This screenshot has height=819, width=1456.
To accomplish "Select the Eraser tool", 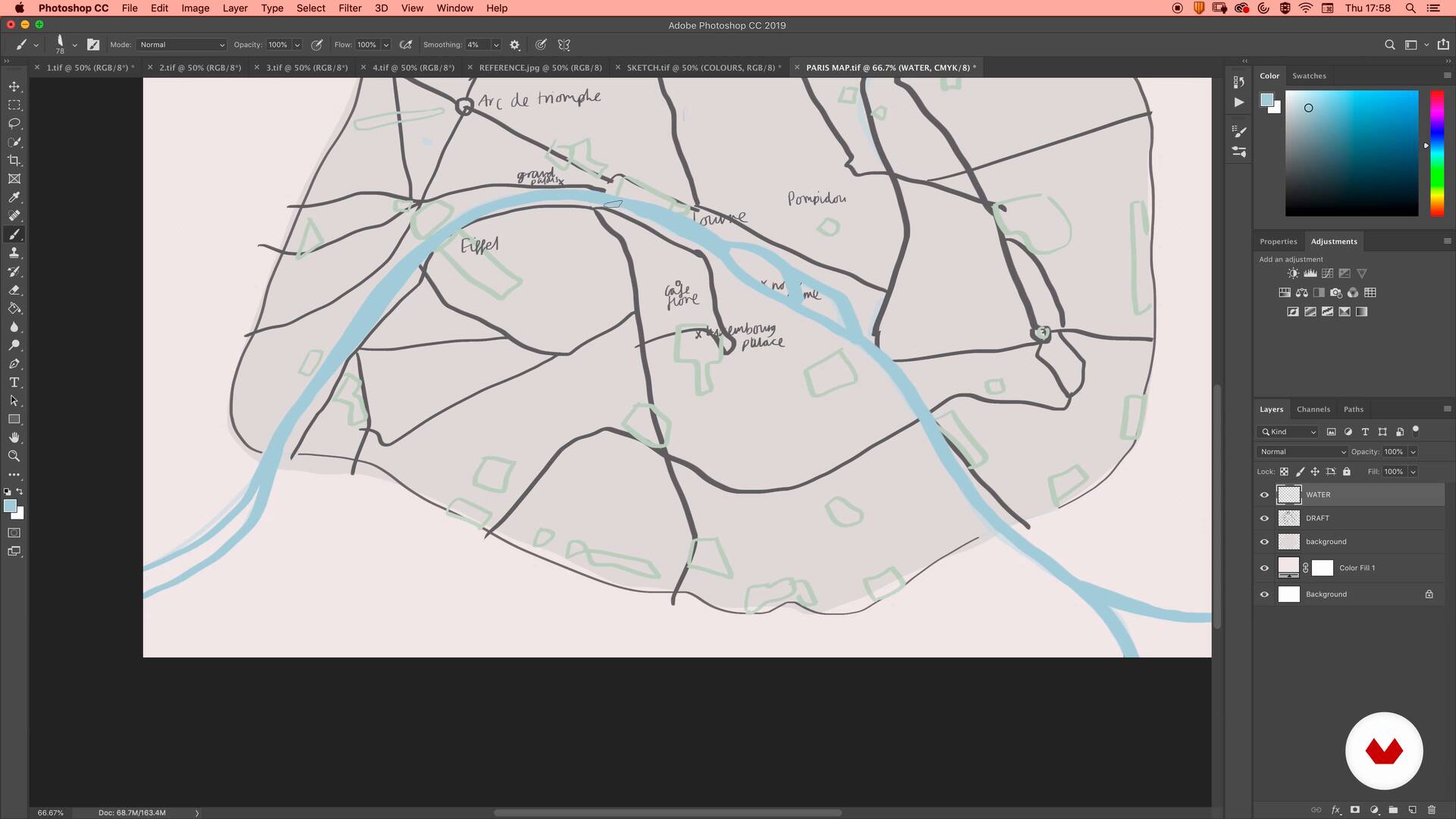I will click(x=14, y=290).
